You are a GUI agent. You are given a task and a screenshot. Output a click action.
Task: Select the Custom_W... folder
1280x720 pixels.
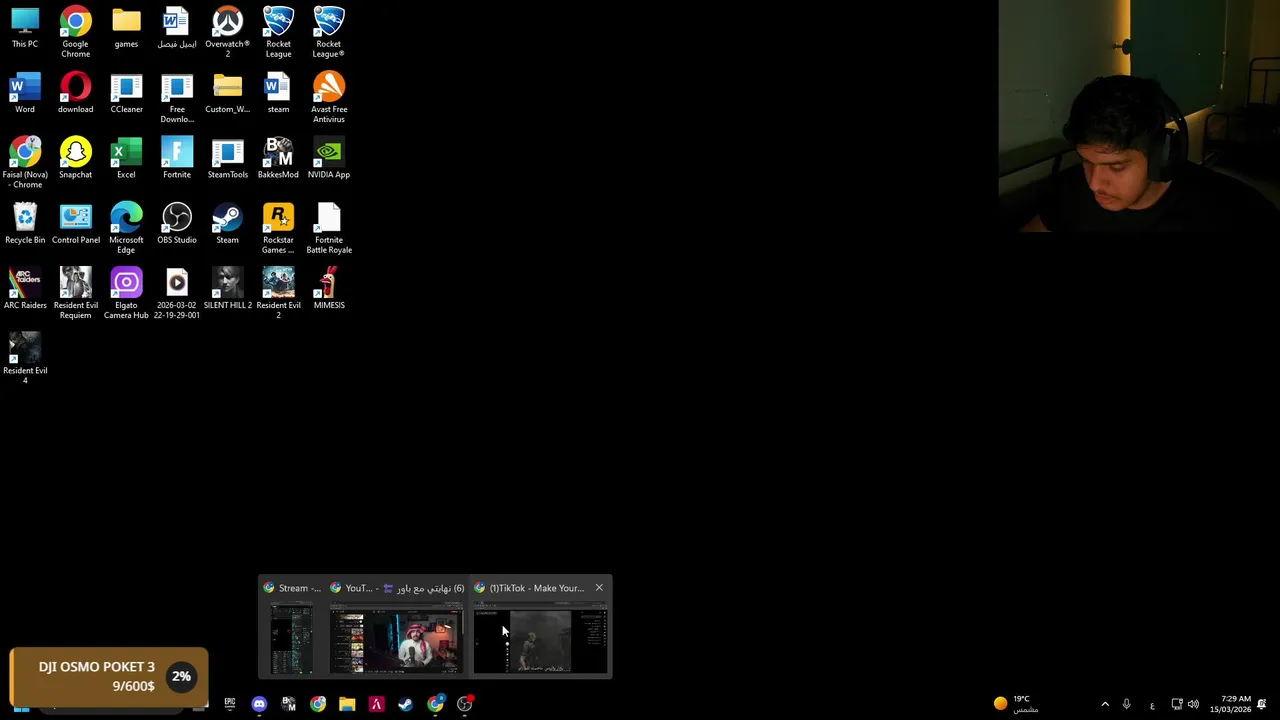pyautogui.click(x=227, y=94)
